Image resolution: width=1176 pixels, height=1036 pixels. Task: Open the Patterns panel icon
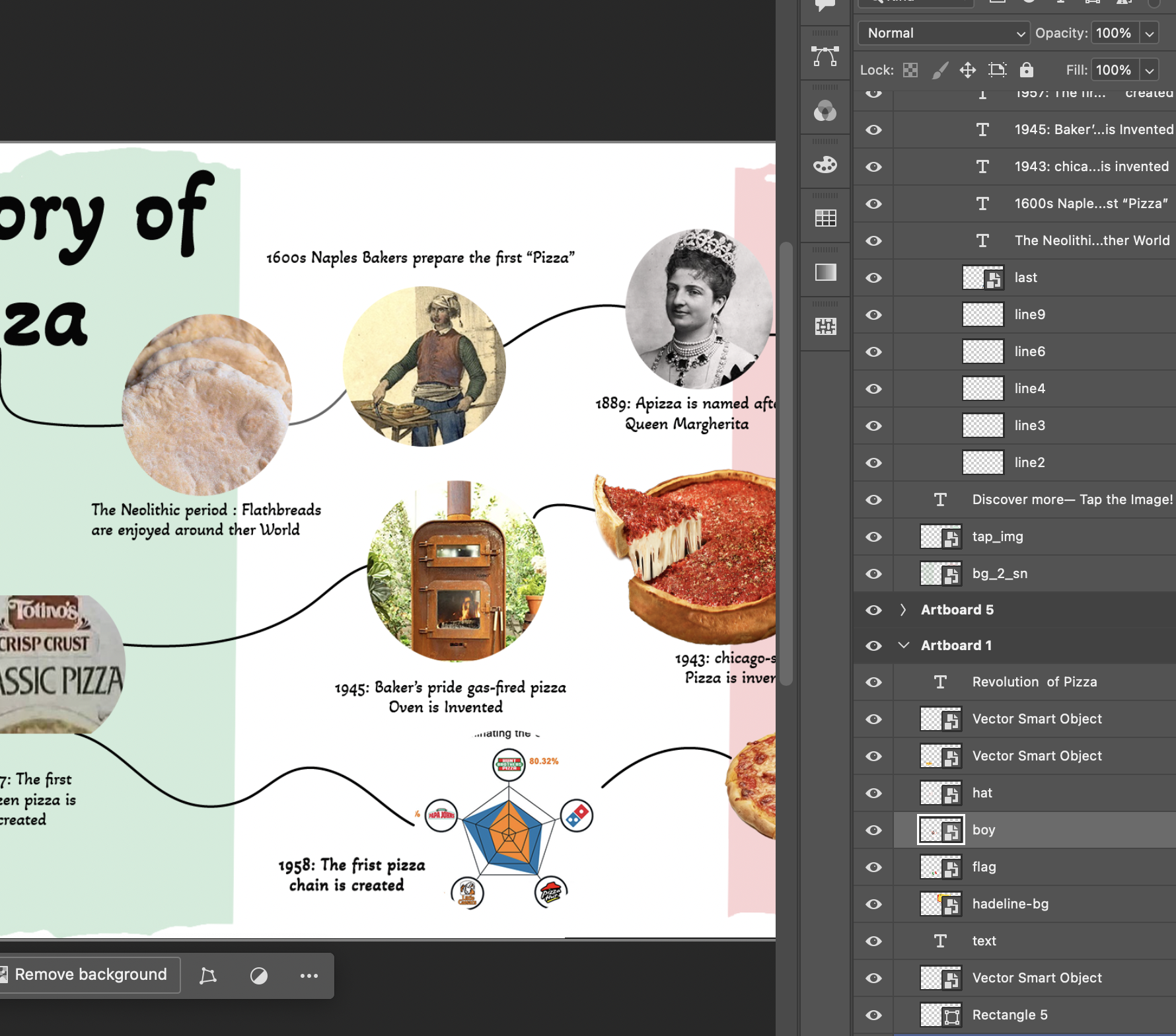pos(825,326)
